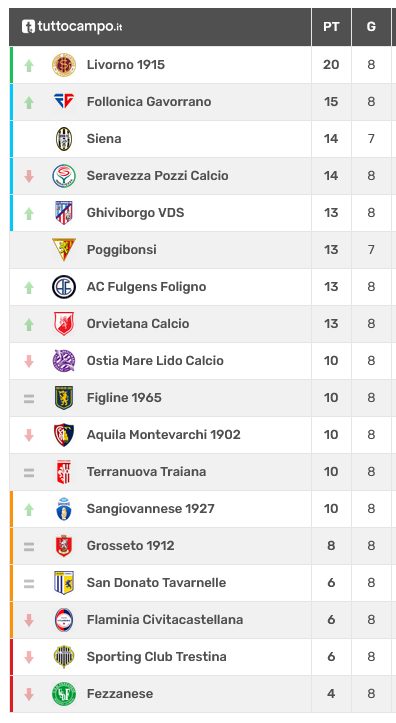Open the Grosseto 1912 team link
The height and width of the screenshot is (723, 396).
(x=130, y=545)
